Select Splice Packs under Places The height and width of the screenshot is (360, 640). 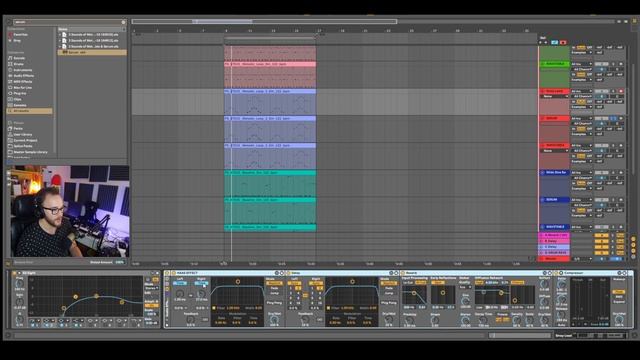23,146
